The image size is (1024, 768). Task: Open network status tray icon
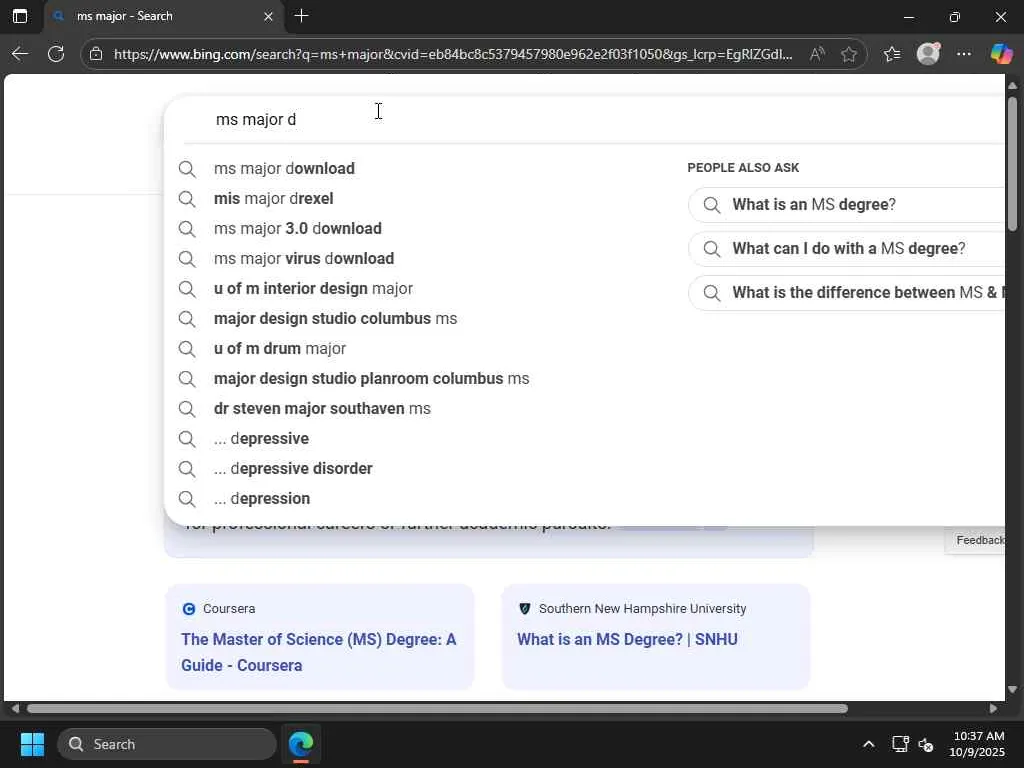[x=901, y=744]
